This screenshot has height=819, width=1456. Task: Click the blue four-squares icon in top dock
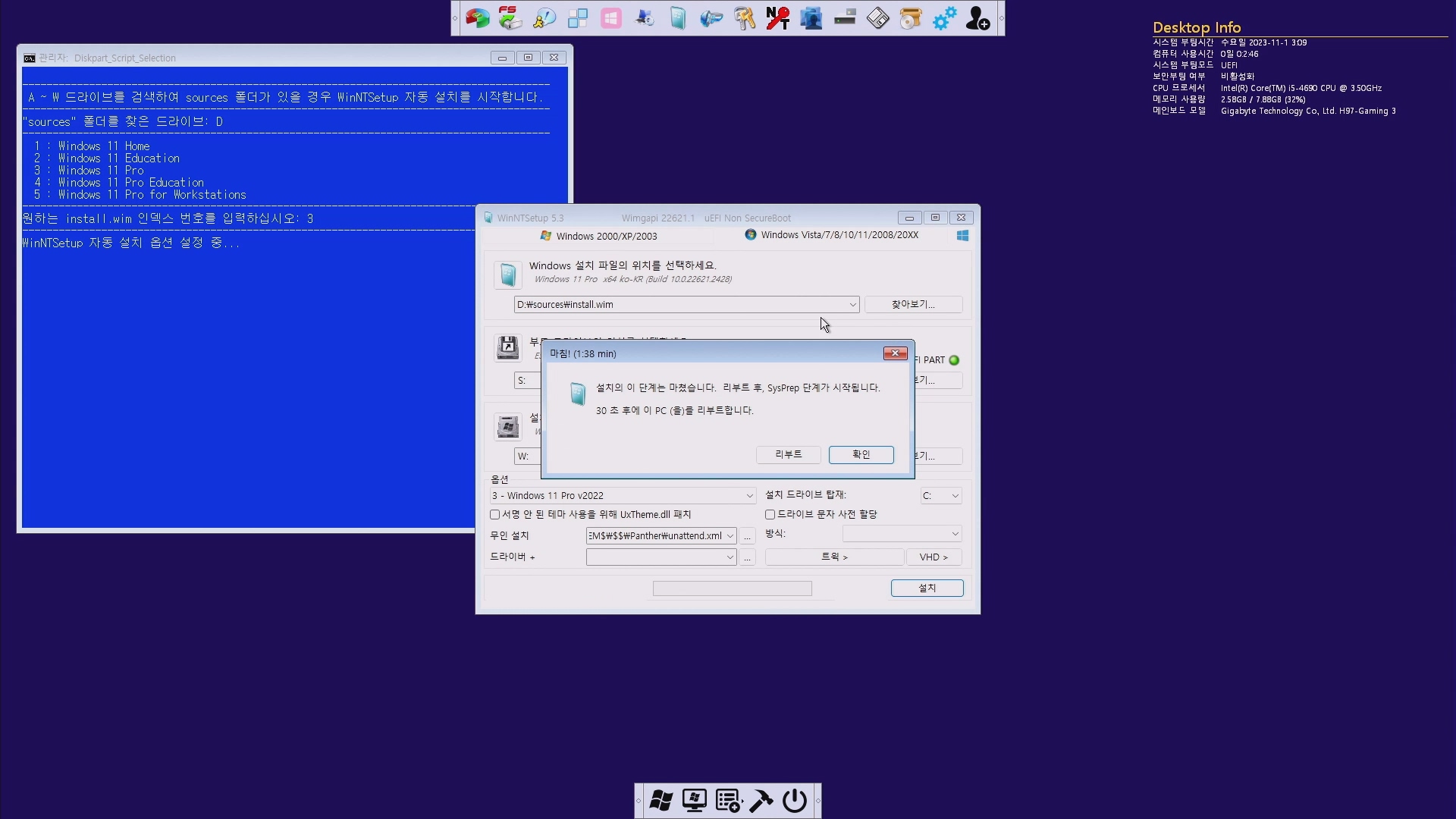(x=578, y=18)
